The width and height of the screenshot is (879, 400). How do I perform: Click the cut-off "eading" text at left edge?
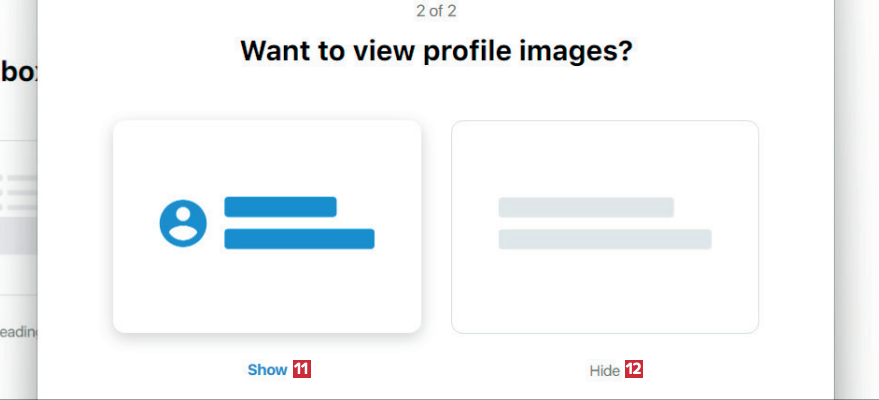(18, 332)
